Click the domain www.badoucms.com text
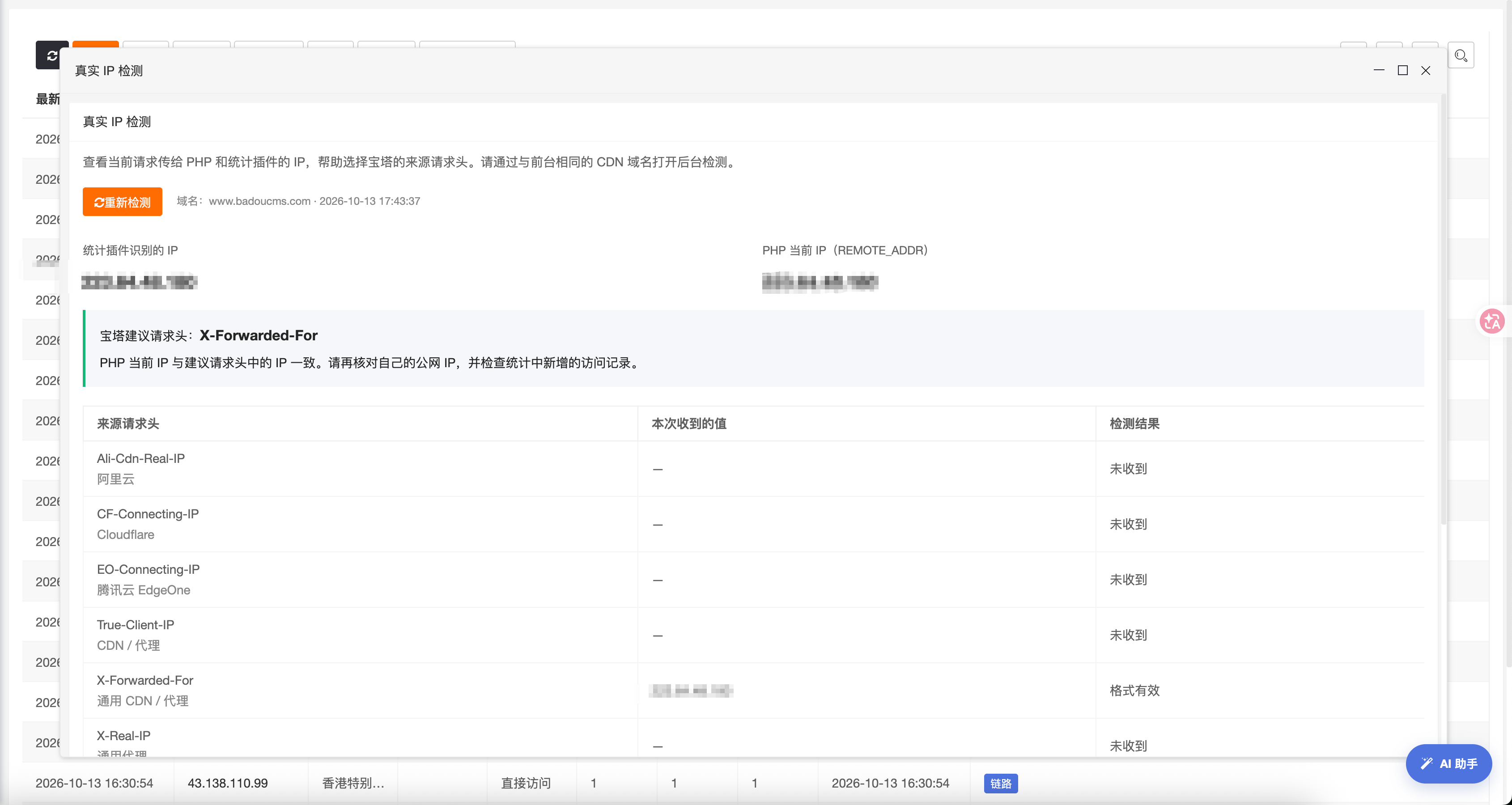 [x=259, y=201]
